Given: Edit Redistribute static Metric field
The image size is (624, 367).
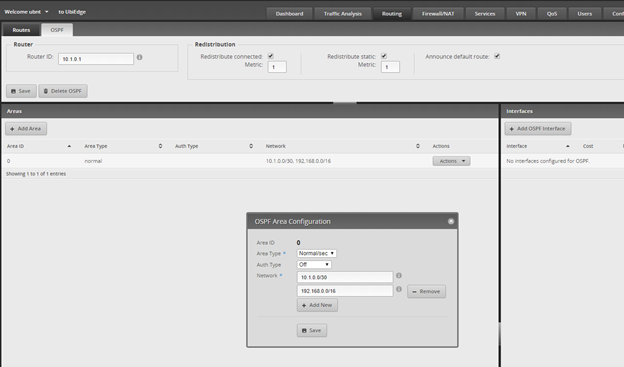Looking at the screenshot, I should coord(390,67).
